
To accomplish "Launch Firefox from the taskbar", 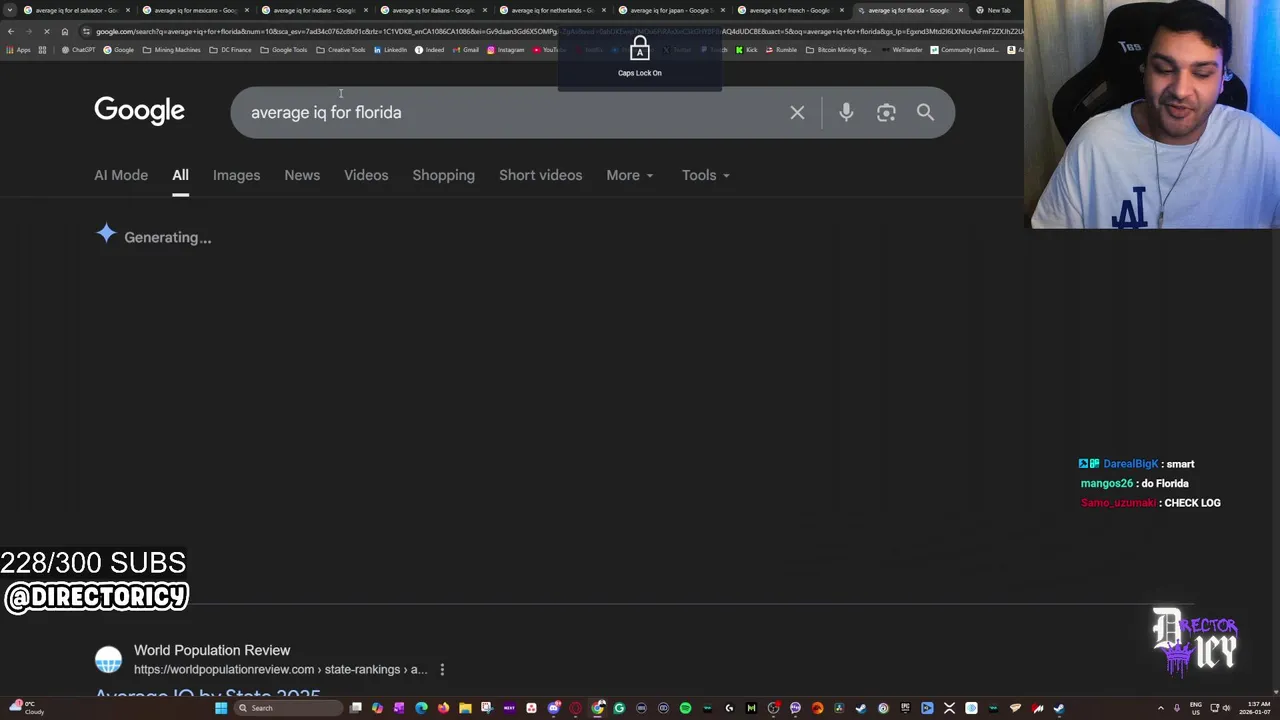I will pyautogui.click(x=443, y=708).
